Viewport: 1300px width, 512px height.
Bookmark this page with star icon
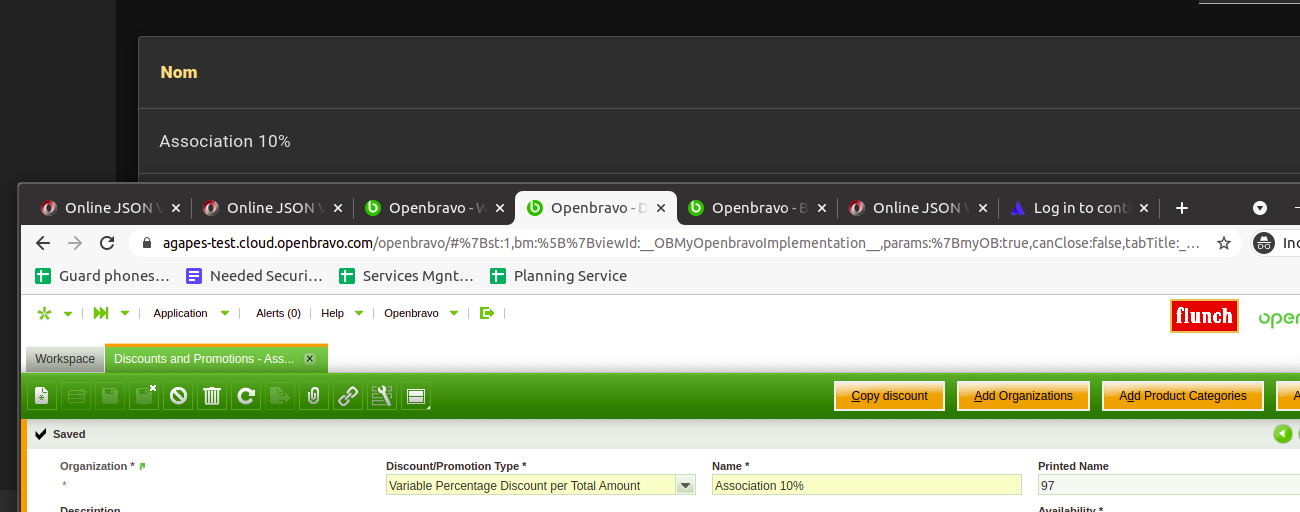click(x=1223, y=243)
